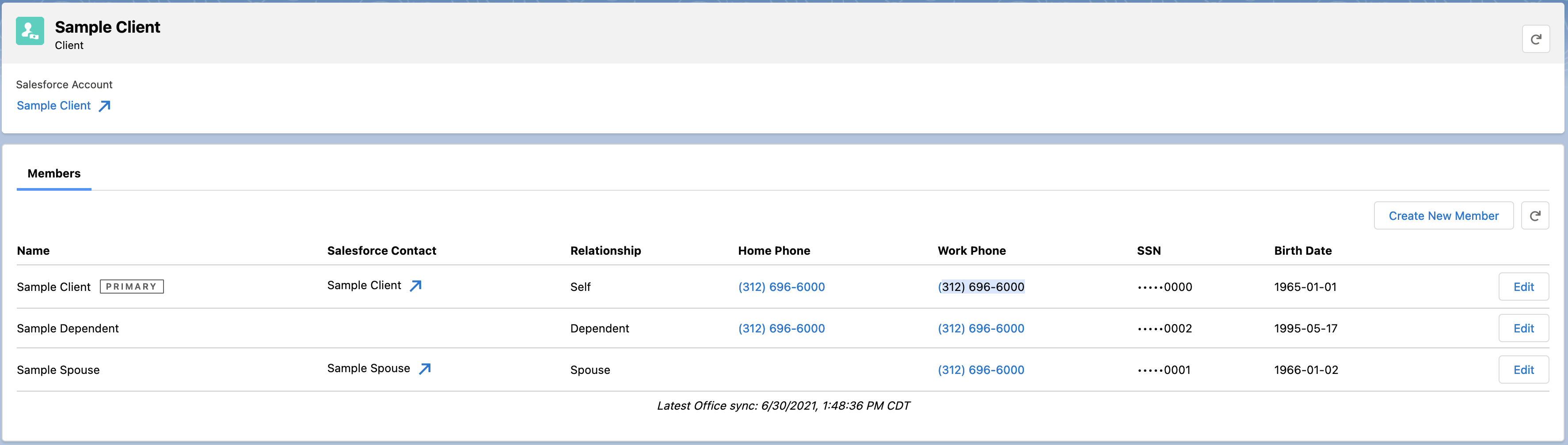Switch to the Members tab
This screenshot has width=1568, height=445.
tap(54, 174)
